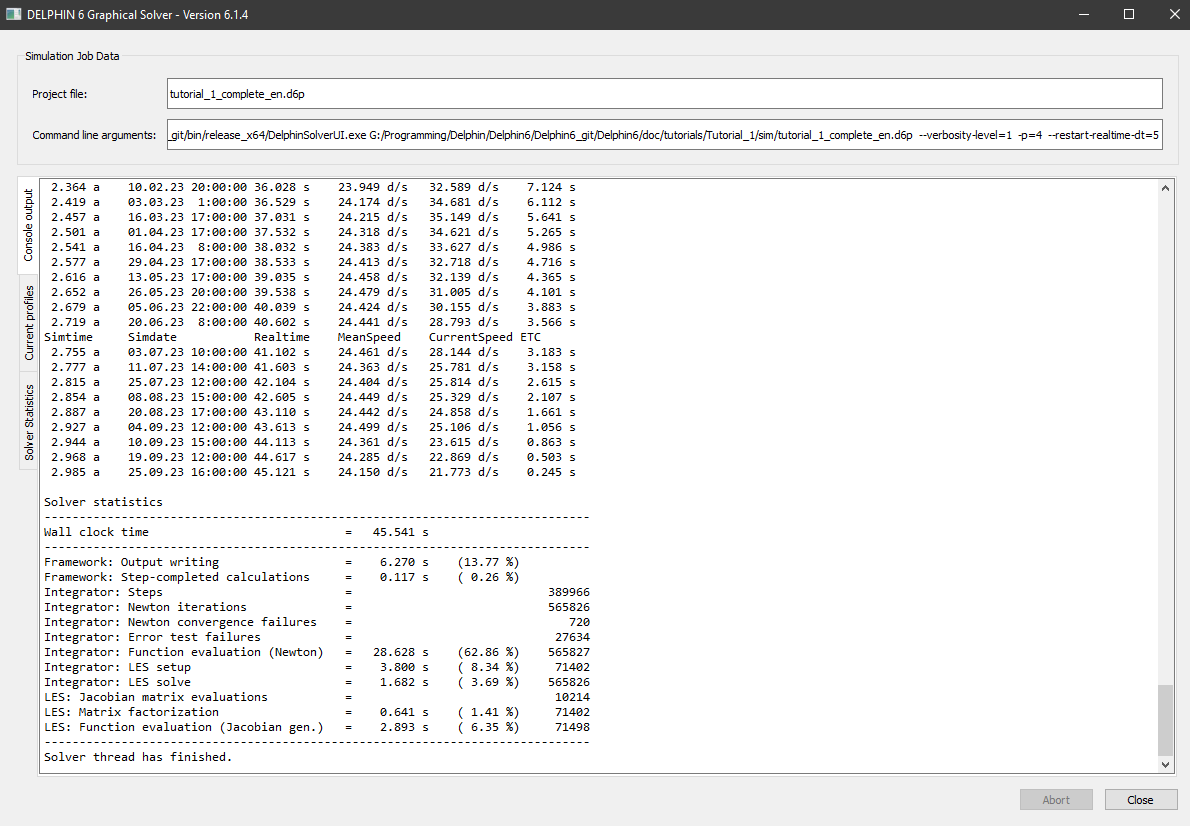Click simdate 03.07.23 10:00:00
Screen dimensions: 1190x826
point(187,352)
